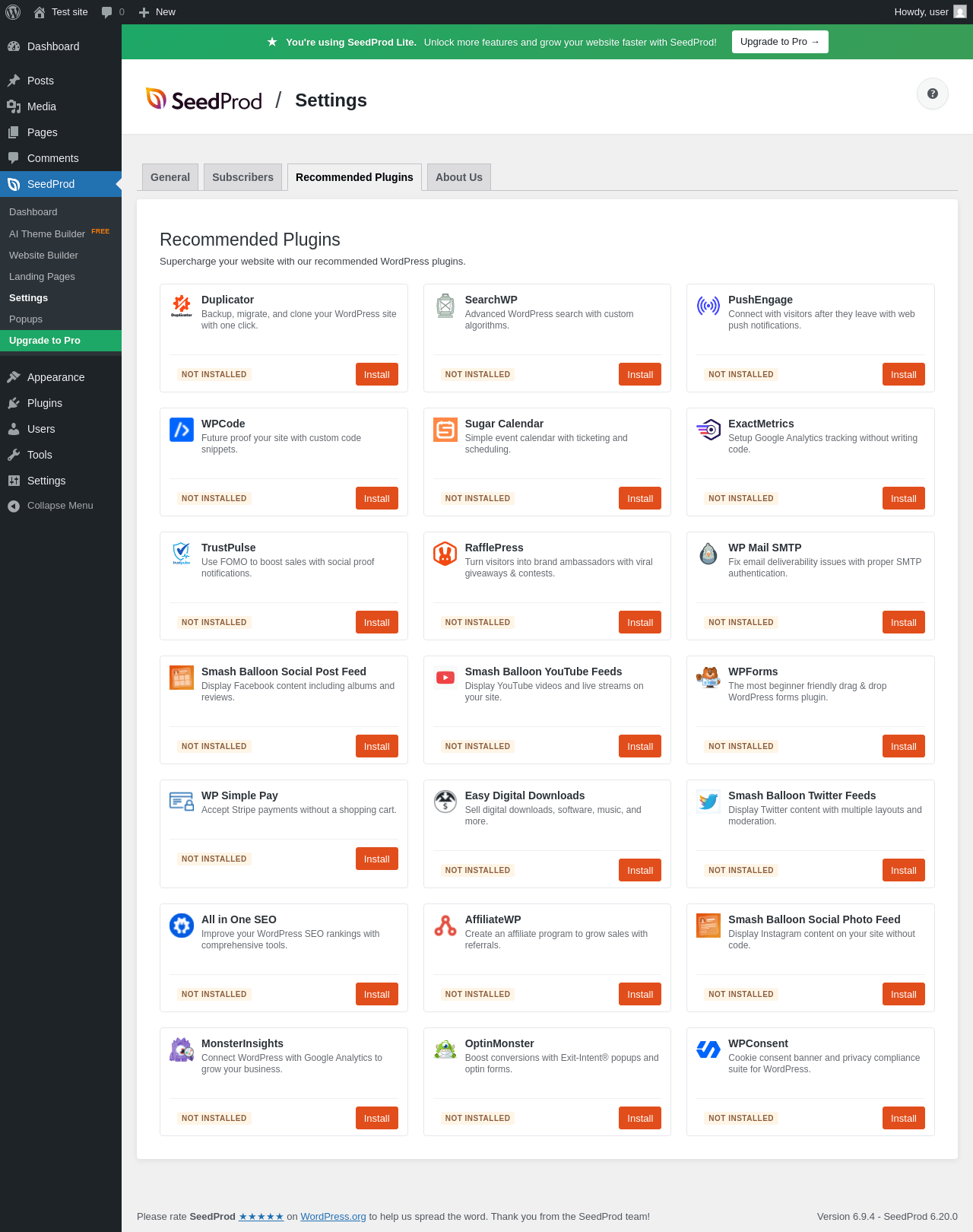Open the comments bubble in admin bar
Image resolution: width=973 pixels, height=1232 pixels.
click(113, 12)
